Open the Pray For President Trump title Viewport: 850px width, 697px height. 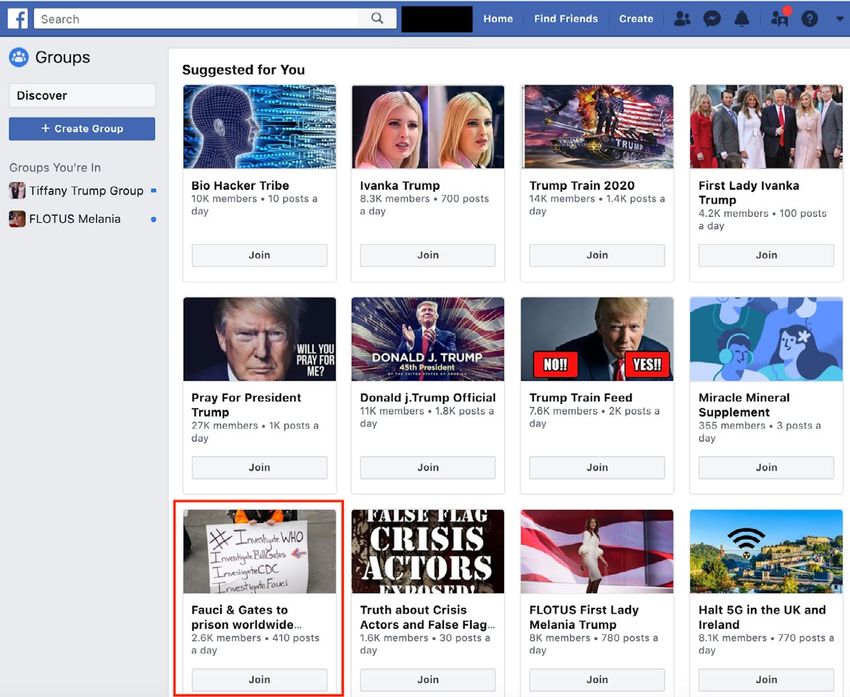tap(246, 405)
